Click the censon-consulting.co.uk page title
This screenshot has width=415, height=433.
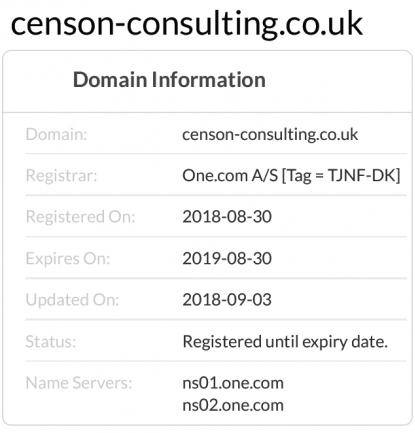point(187,25)
